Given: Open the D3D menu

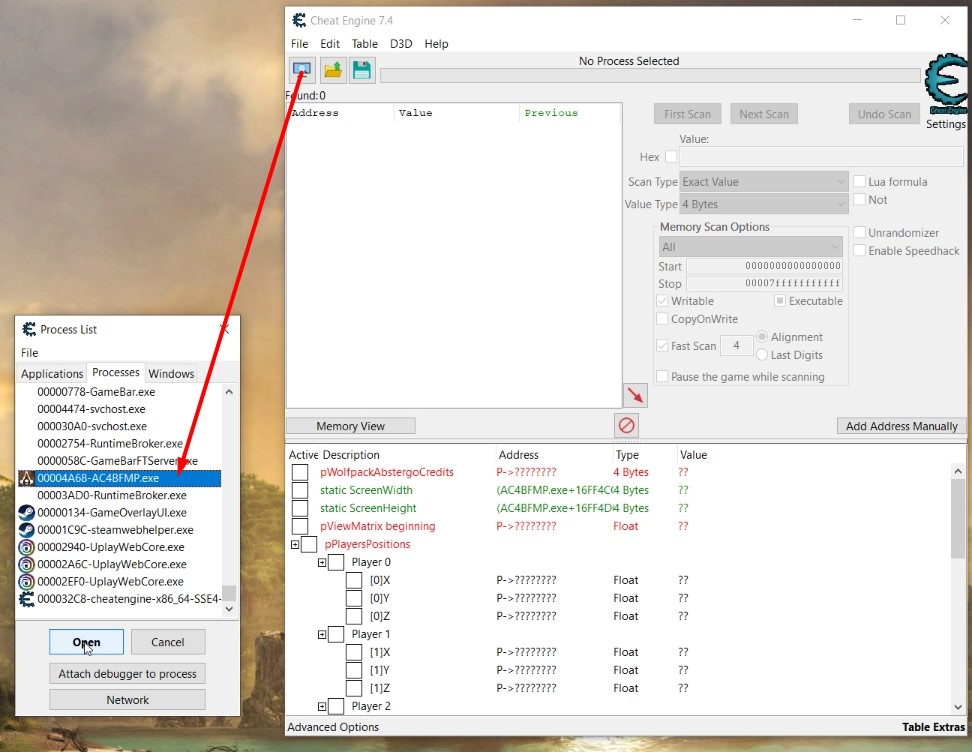Looking at the screenshot, I should coord(401,43).
